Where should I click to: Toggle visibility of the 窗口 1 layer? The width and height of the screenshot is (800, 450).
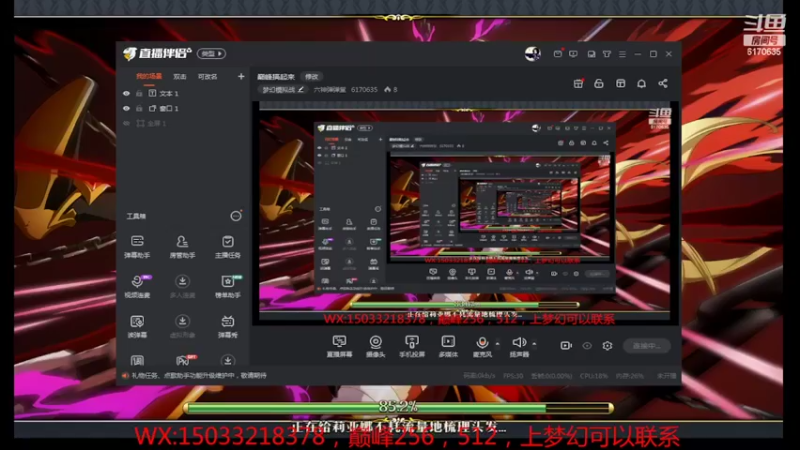(127, 108)
